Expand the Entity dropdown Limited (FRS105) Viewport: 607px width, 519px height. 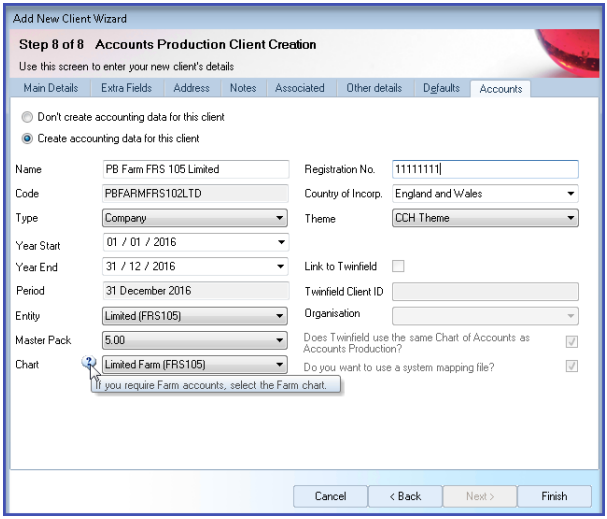click(195, 316)
